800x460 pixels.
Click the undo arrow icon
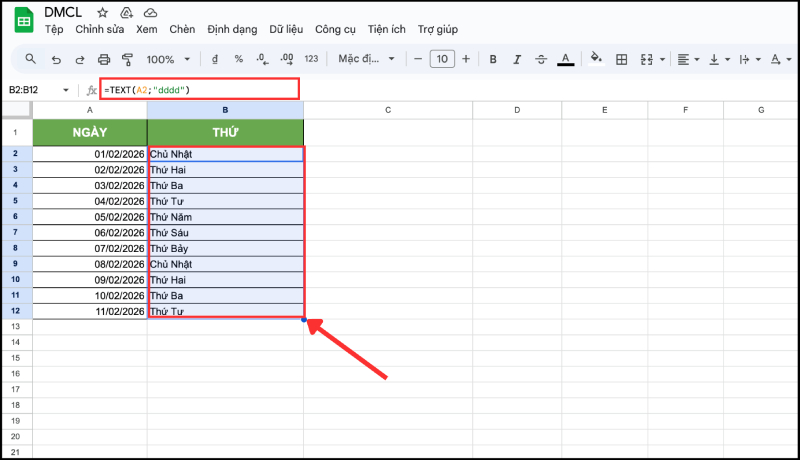tap(56, 59)
